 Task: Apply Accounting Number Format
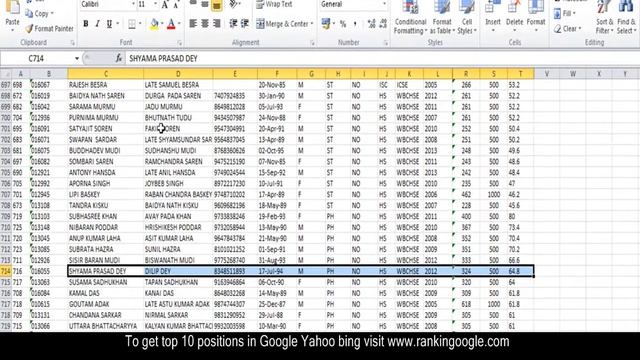326,24
